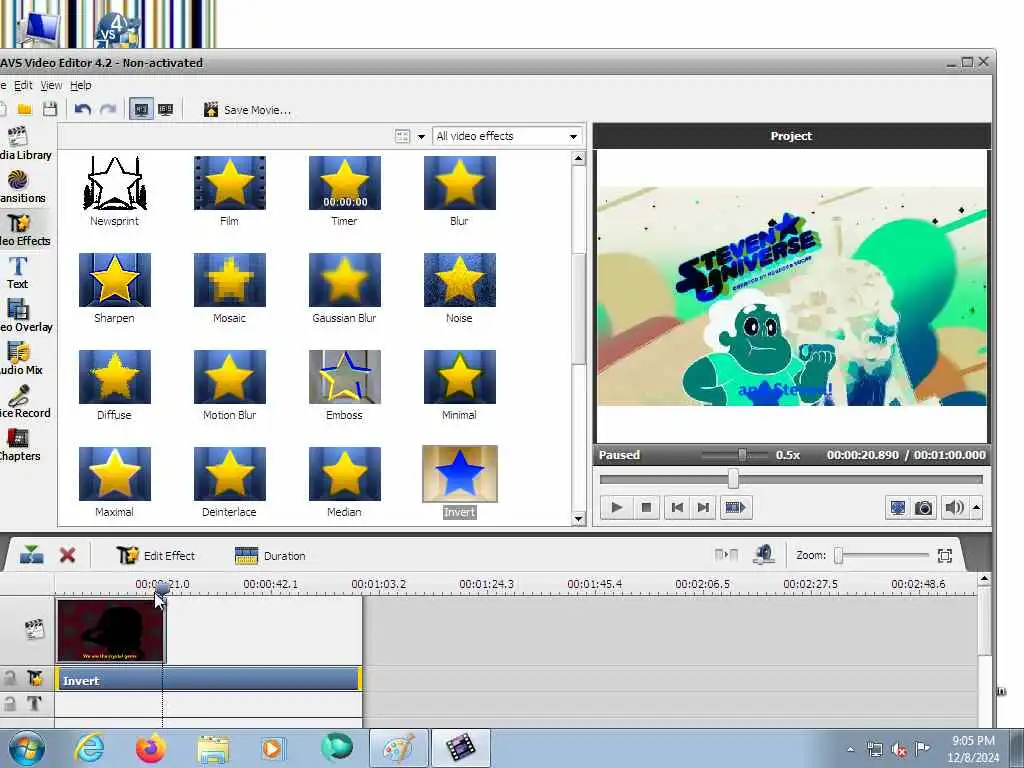Screen dimensions: 1024x768
Task: Click the next scene button
Action: pos(735,507)
